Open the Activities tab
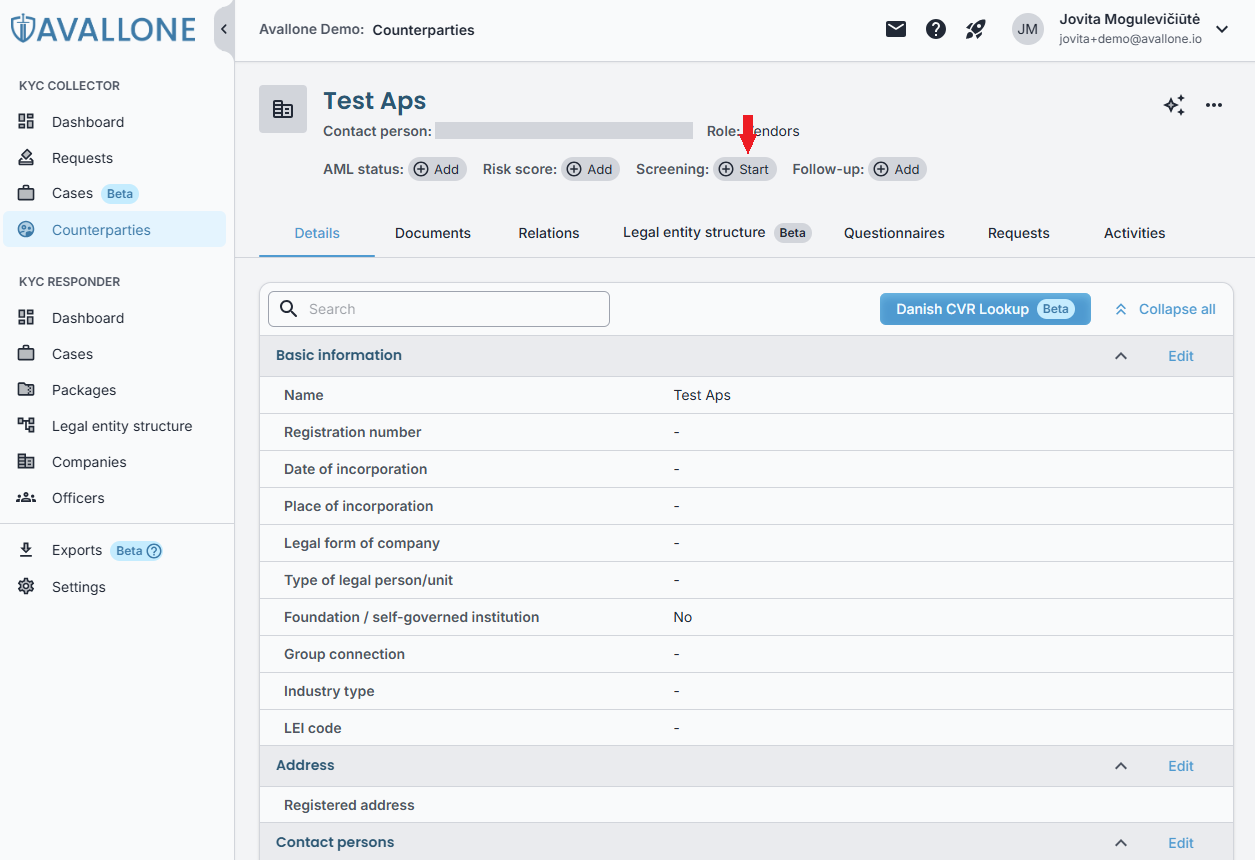 pyautogui.click(x=1134, y=233)
